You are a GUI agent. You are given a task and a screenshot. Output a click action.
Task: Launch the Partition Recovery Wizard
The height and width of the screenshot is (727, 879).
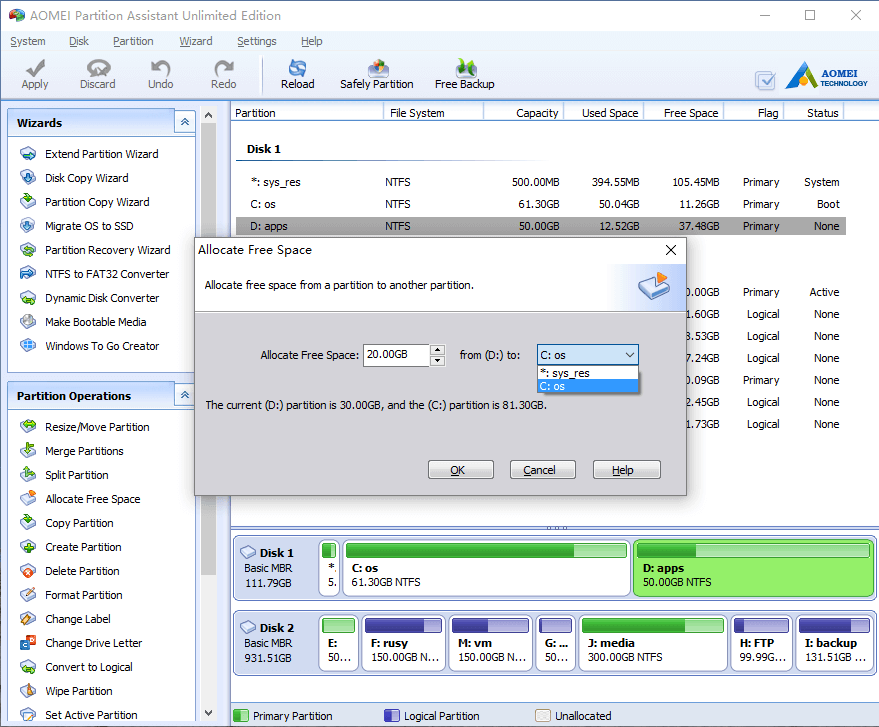108,250
